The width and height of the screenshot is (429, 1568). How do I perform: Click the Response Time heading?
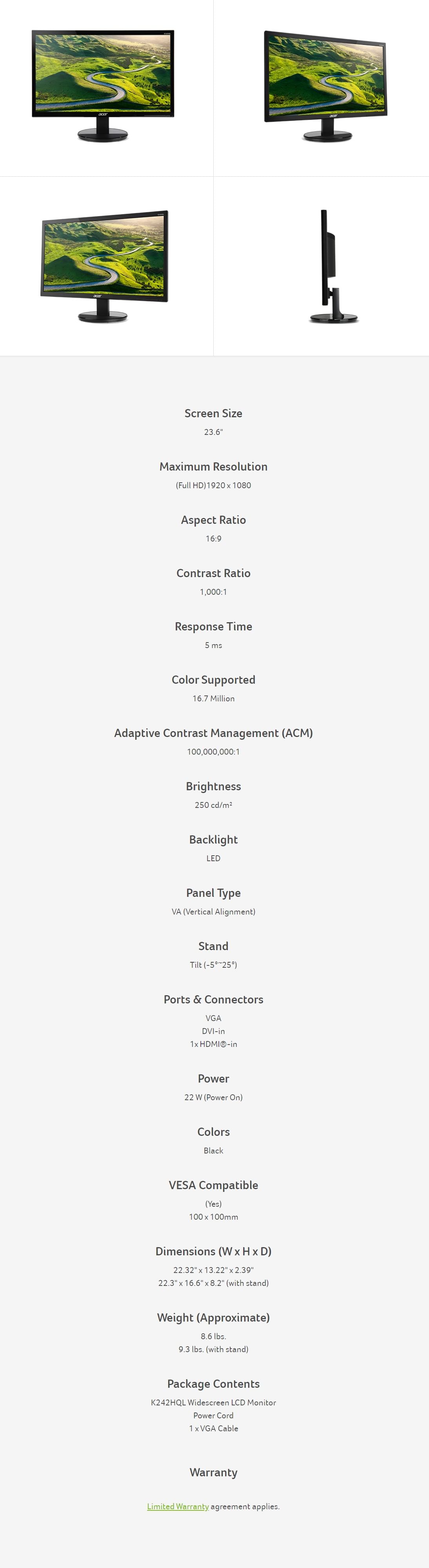click(x=213, y=626)
